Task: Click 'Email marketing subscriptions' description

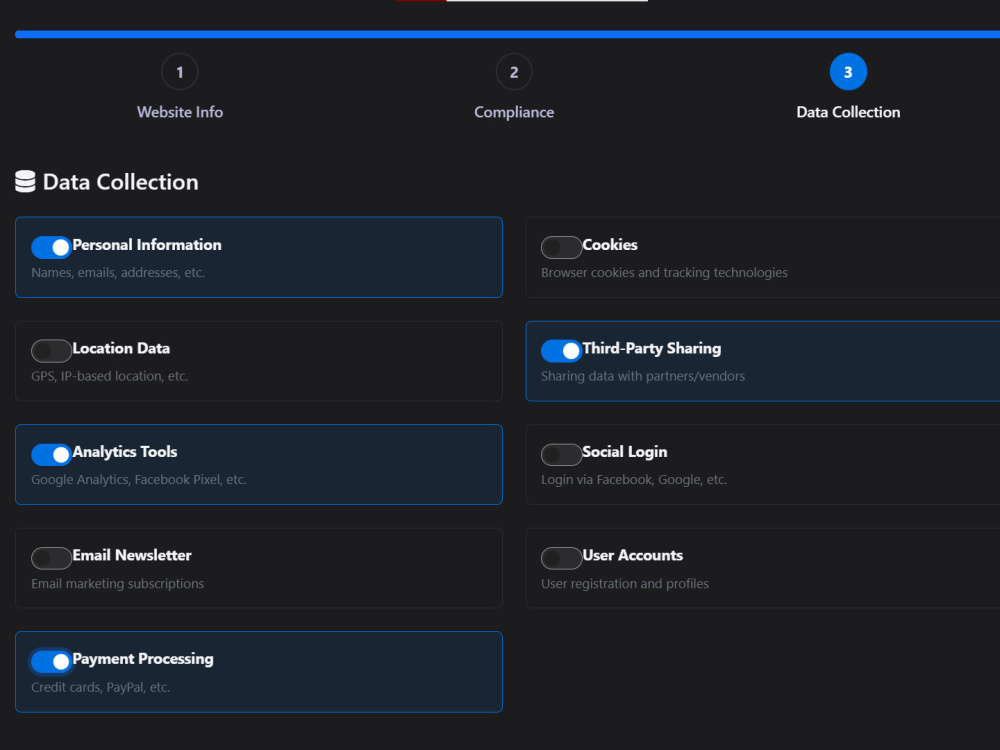Action: tap(118, 584)
